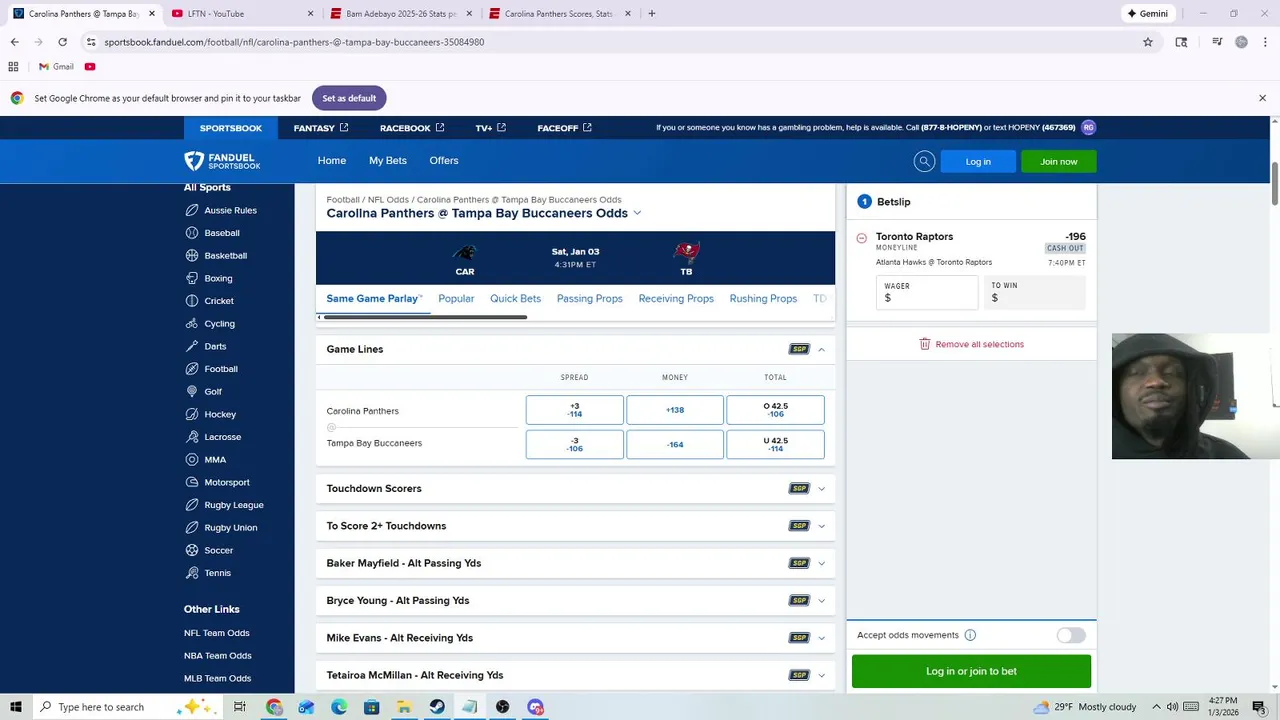Open the Passing Props tab

[x=590, y=299]
